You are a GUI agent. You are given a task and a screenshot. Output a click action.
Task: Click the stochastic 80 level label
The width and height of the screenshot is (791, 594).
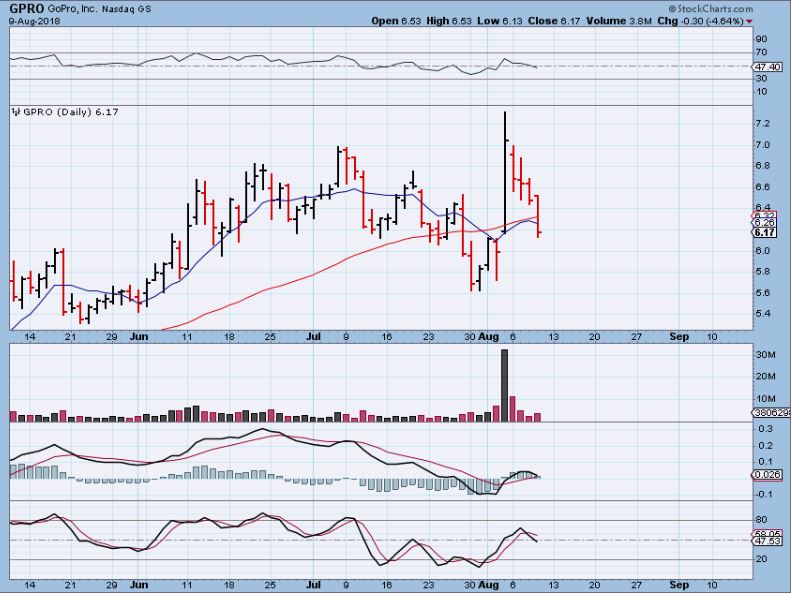pos(761,520)
